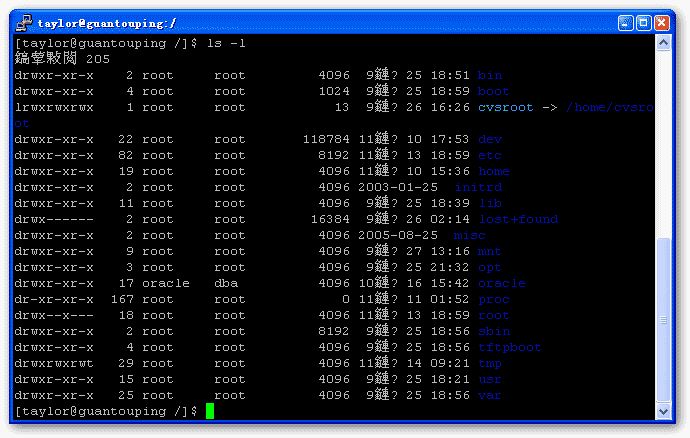The height and width of the screenshot is (438, 690).
Task: Close the terminal window
Action: point(661,23)
